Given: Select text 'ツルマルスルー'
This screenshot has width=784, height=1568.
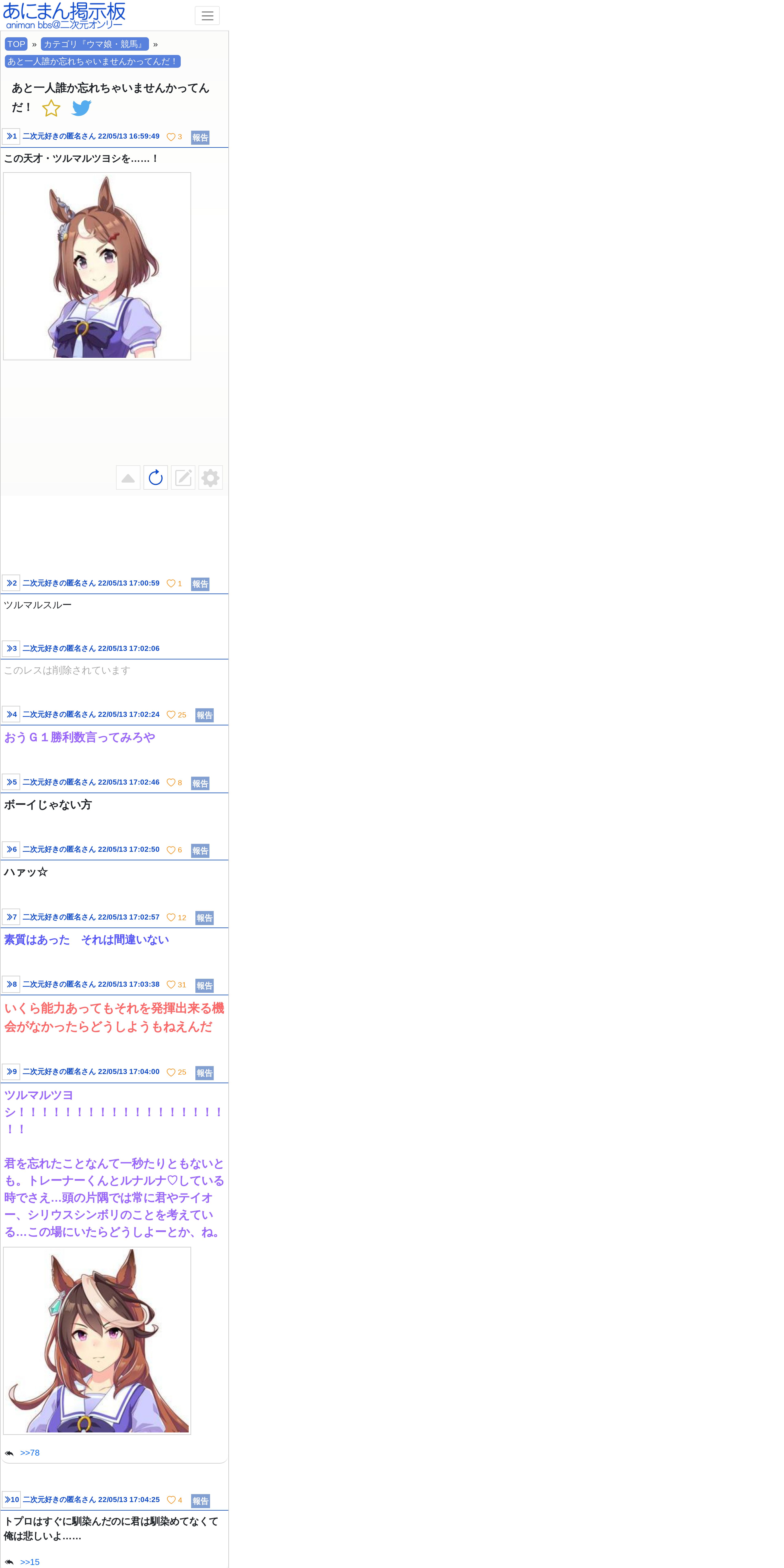Looking at the screenshot, I should (38, 605).
